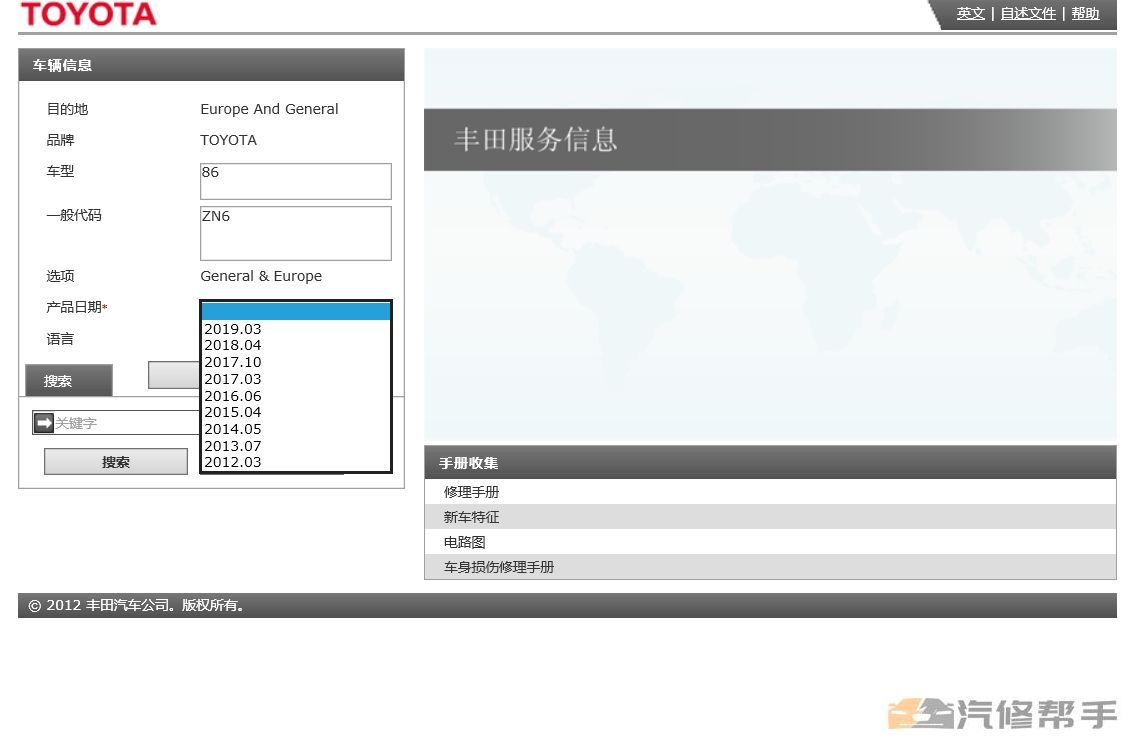Click the 车型 label

click(x=60, y=172)
